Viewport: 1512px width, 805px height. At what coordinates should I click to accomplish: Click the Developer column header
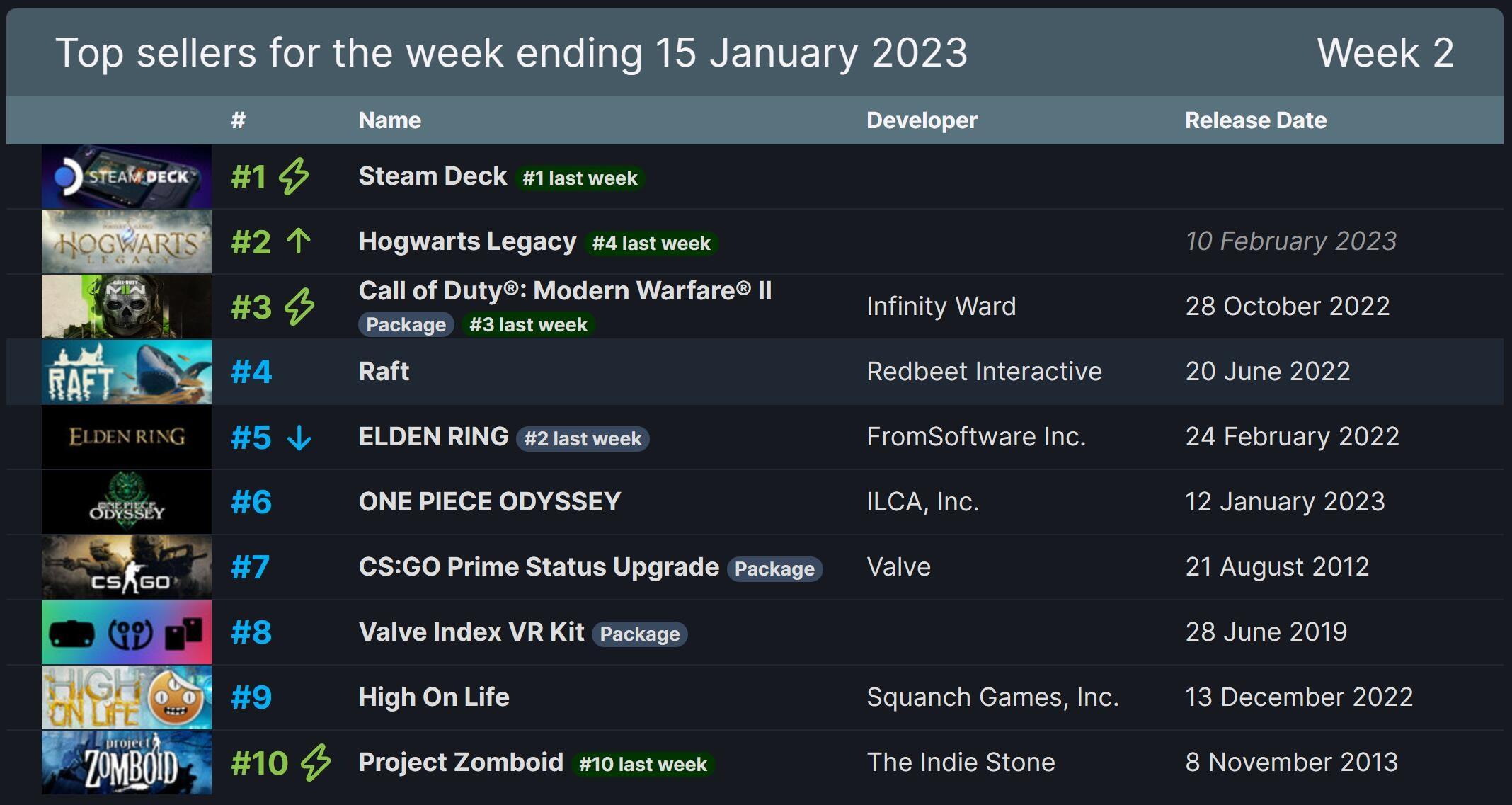922,120
